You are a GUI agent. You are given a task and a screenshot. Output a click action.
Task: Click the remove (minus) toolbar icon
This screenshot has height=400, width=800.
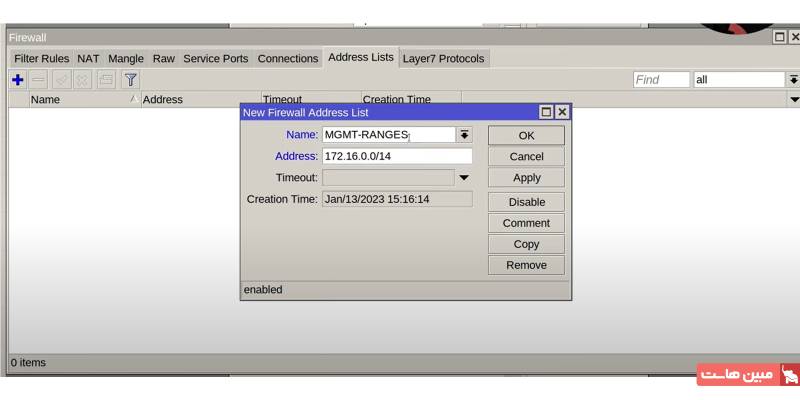coord(39,80)
